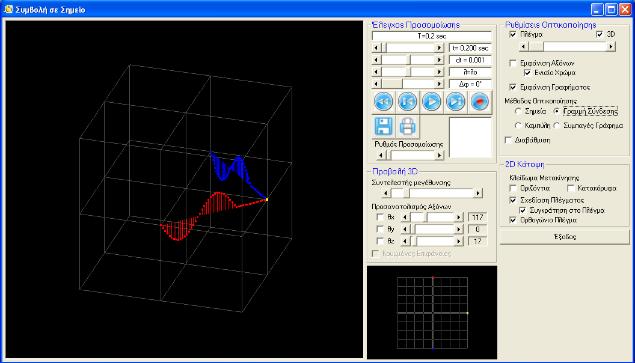
Task: Click right arrow of Δφ scrollbar
Action: point(439,84)
